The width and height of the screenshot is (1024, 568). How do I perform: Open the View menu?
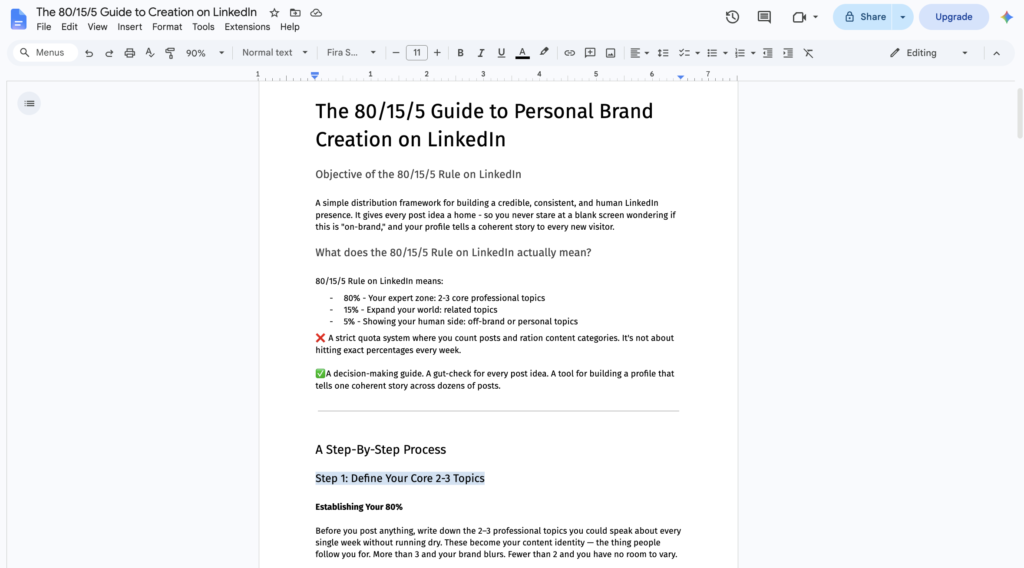pos(97,27)
